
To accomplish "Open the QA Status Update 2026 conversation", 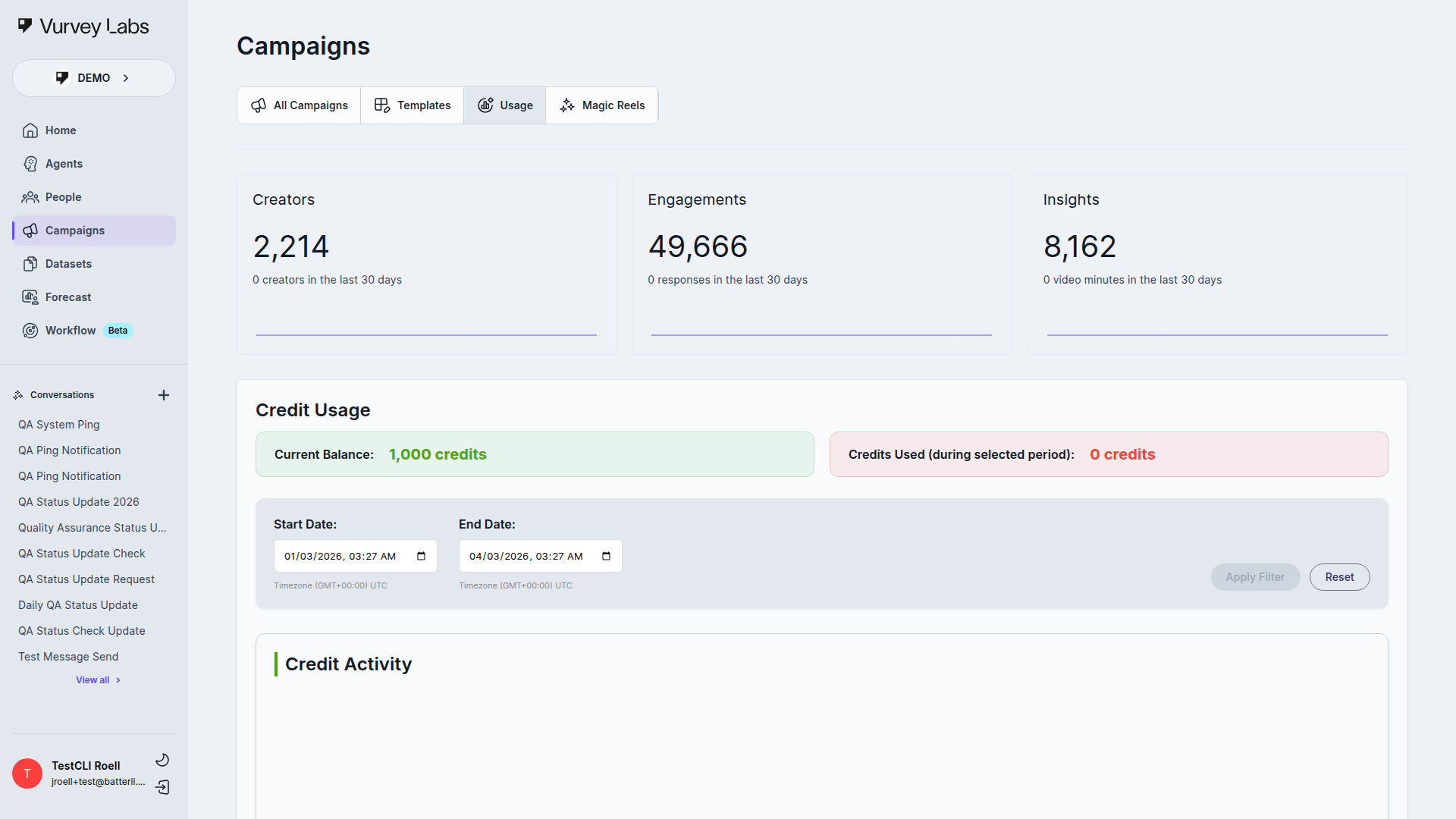I will pos(78,501).
